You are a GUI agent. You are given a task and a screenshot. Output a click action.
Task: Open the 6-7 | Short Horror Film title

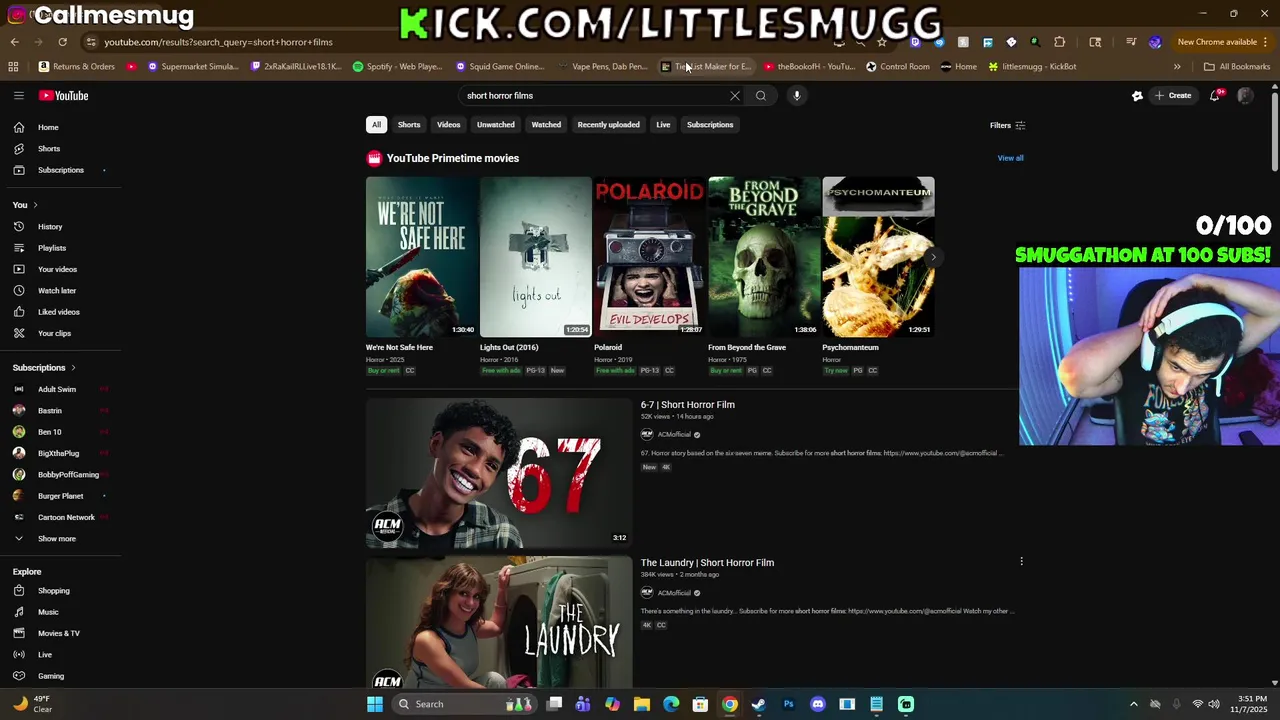click(x=688, y=405)
